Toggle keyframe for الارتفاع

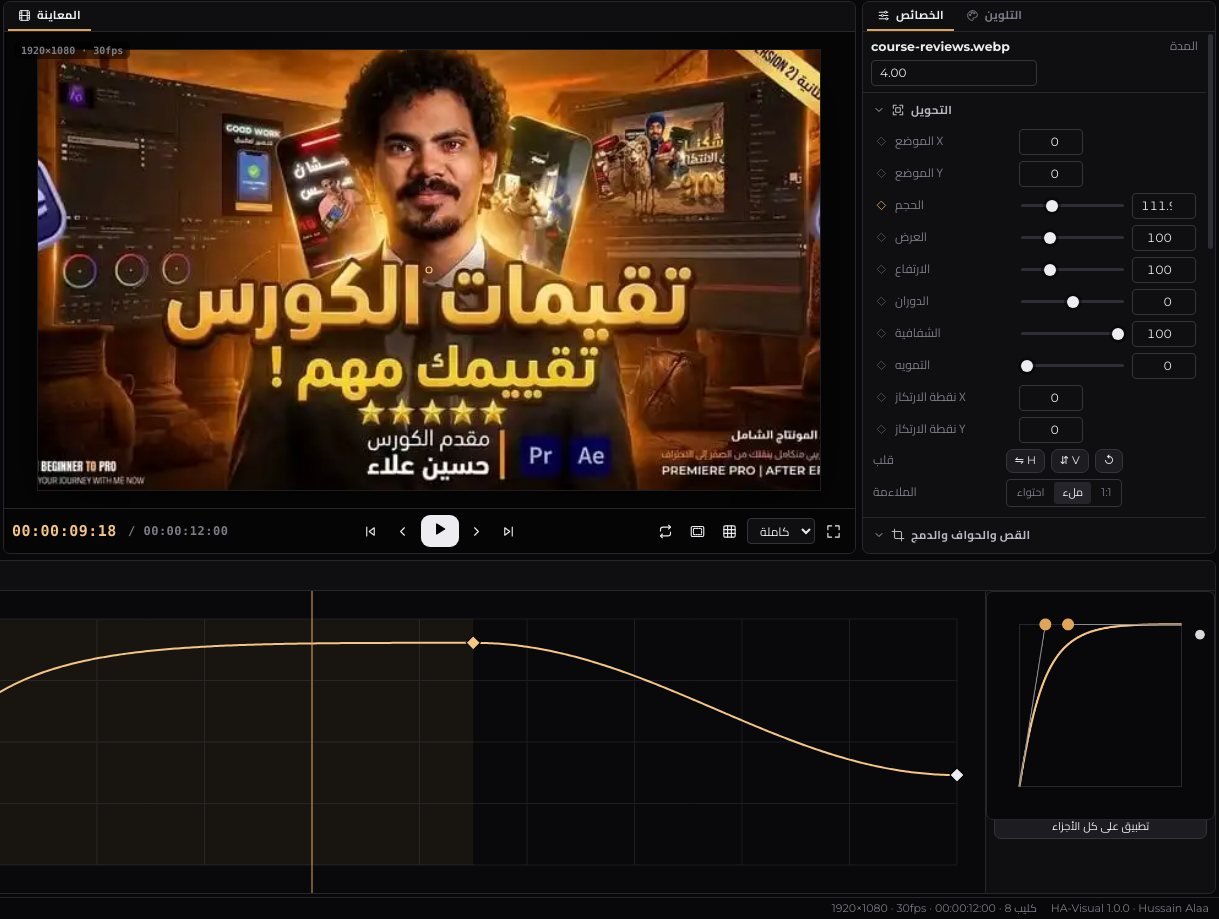881,269
